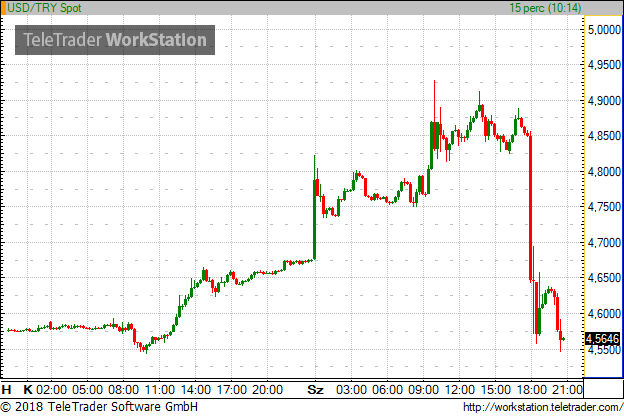Click the 05:00 time axis label

coord(88,389)
